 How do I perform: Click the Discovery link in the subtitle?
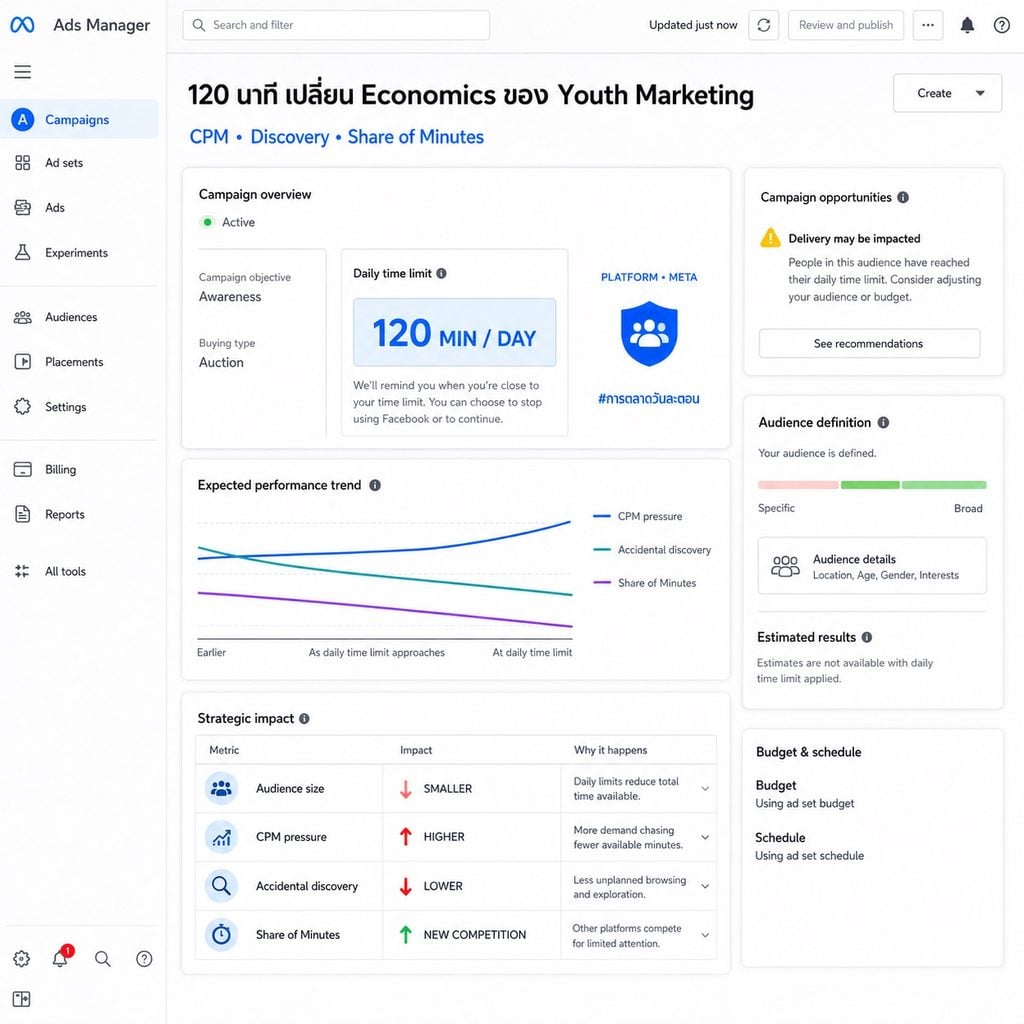click(x=290, y=137)
